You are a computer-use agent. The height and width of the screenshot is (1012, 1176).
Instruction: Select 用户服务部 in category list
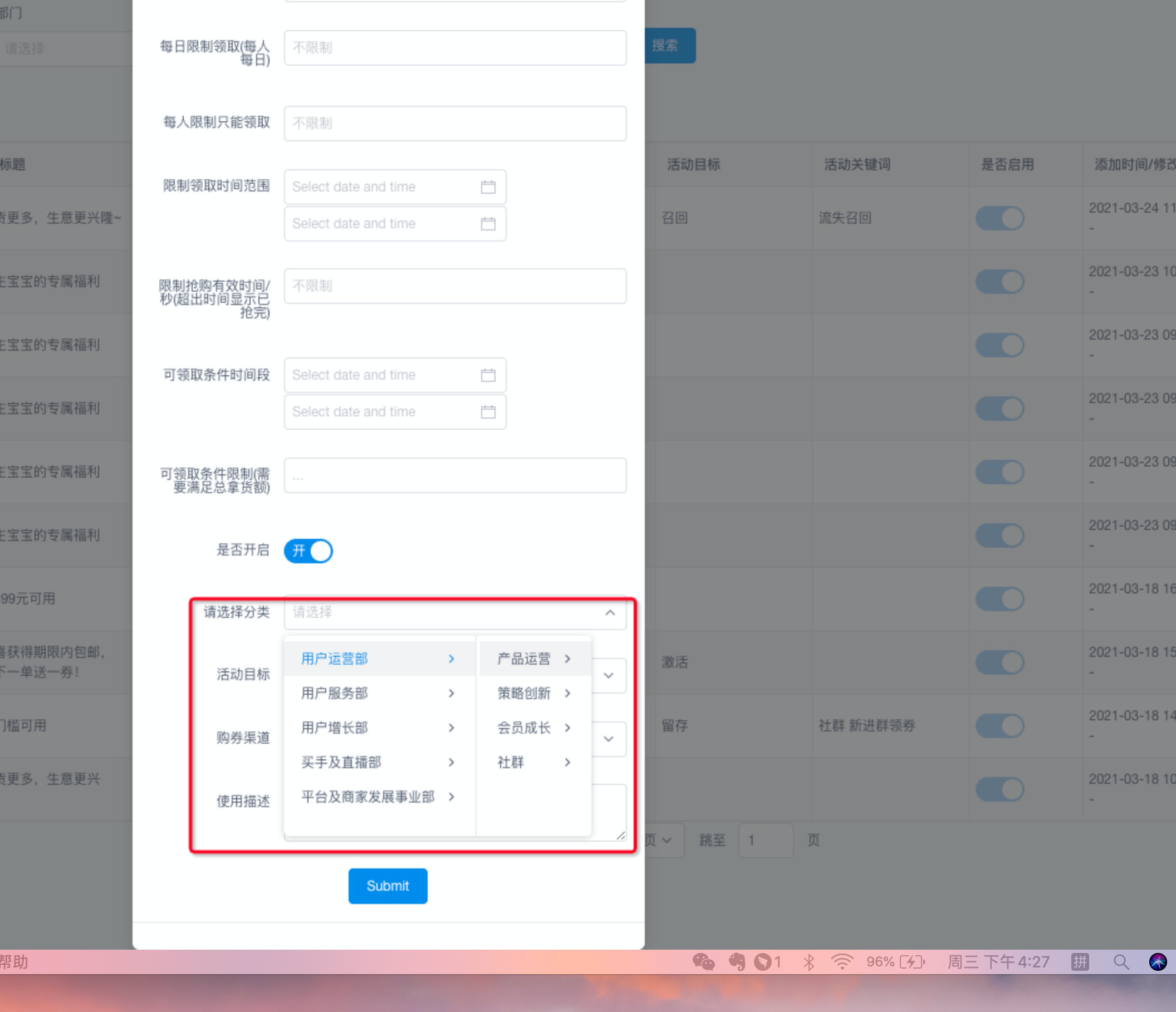379,693
